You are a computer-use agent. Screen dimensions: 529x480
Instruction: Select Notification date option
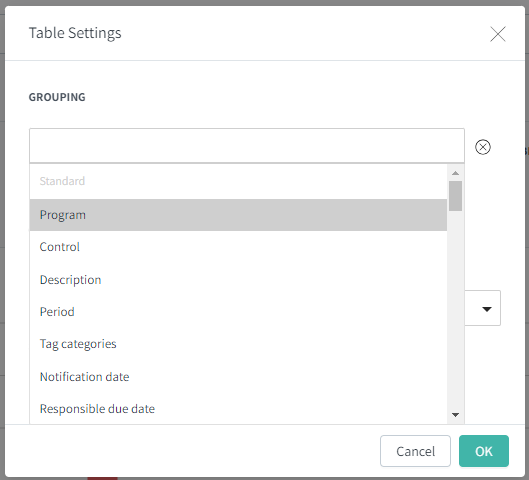[x=238, y=376]
